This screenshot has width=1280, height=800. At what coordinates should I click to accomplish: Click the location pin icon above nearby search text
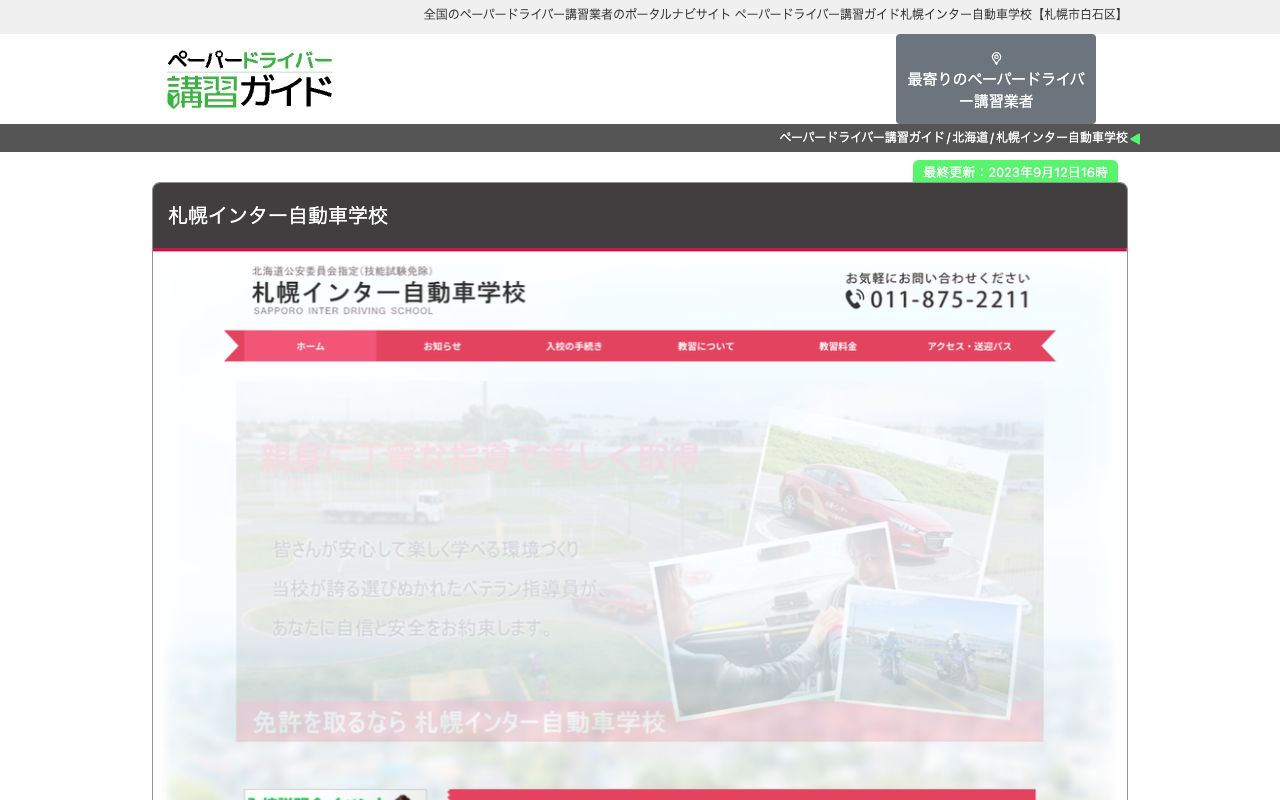(x=996, y=58)
